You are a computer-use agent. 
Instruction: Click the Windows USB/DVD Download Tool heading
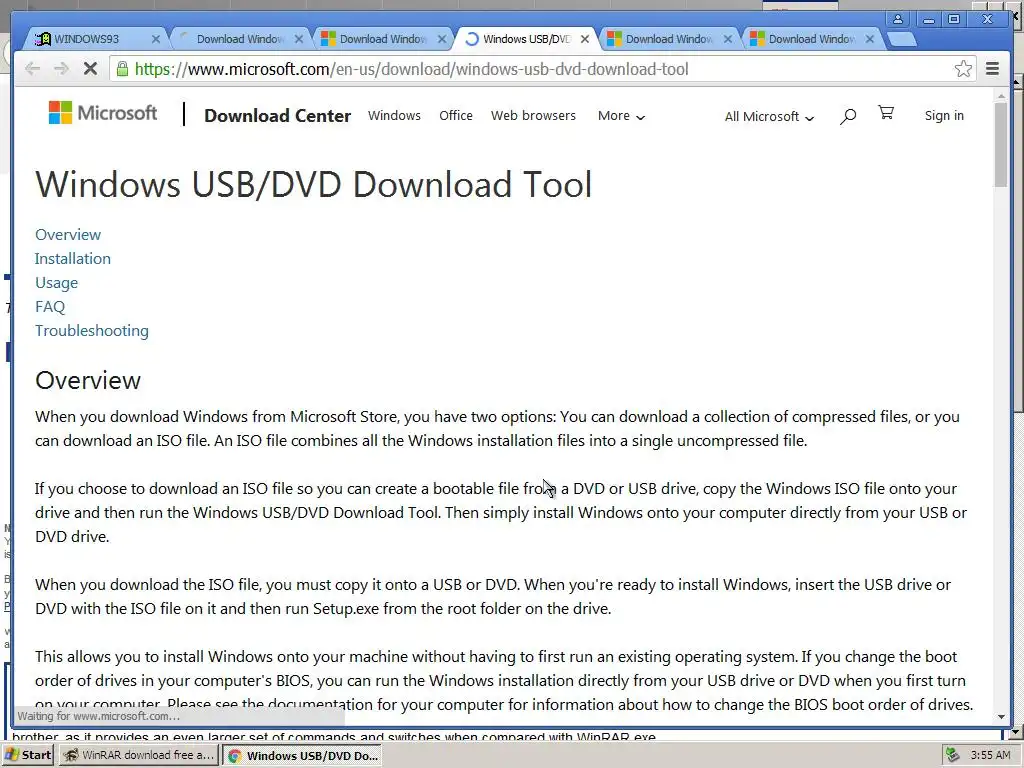[x=313, y=184]
